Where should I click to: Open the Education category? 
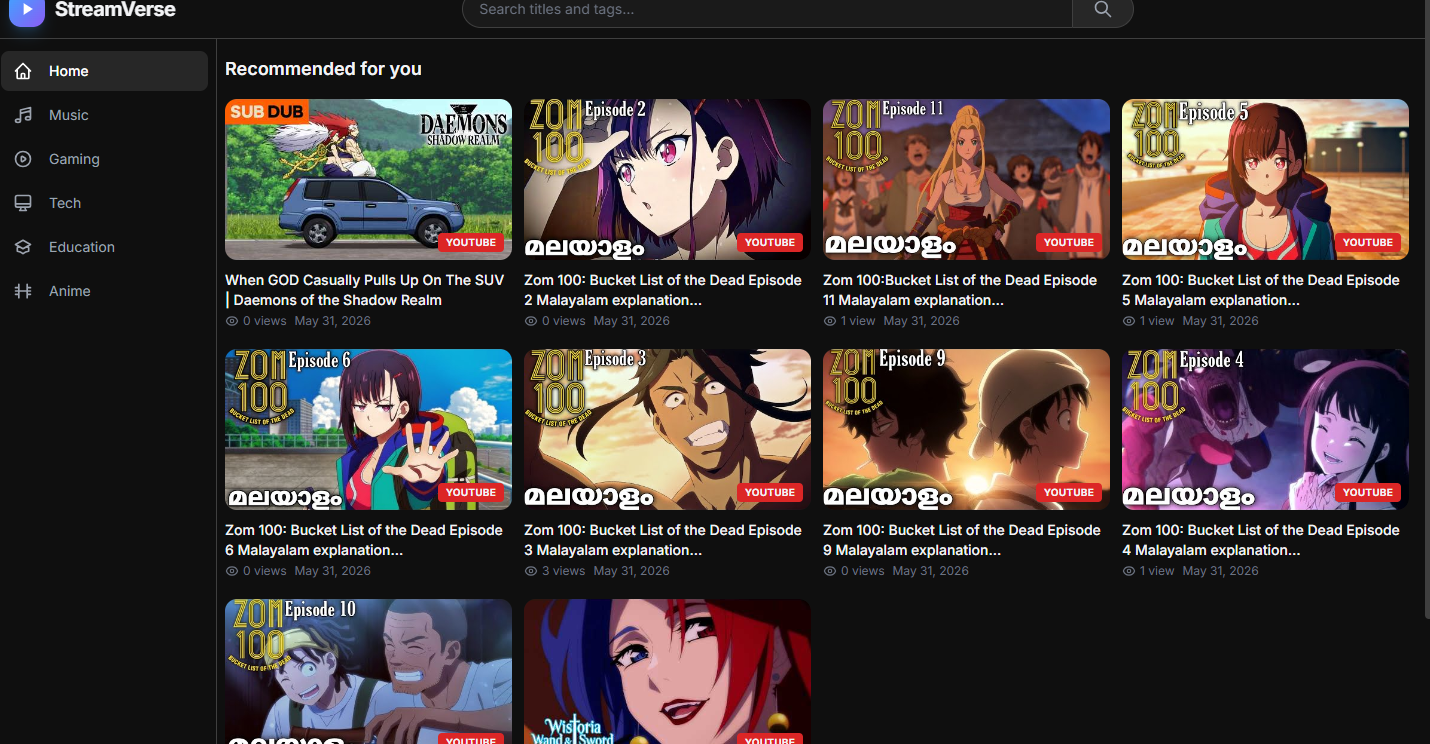(104, 247)
